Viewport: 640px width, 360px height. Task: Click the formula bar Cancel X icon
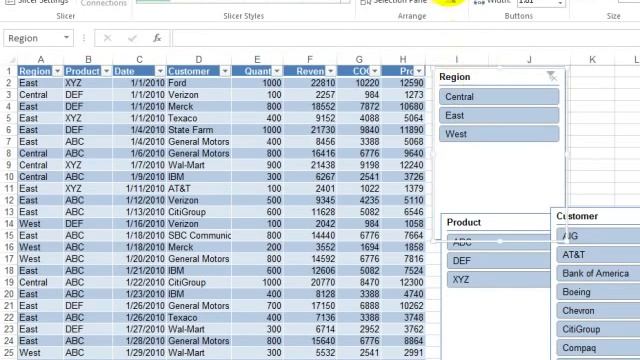coord(108,38)
